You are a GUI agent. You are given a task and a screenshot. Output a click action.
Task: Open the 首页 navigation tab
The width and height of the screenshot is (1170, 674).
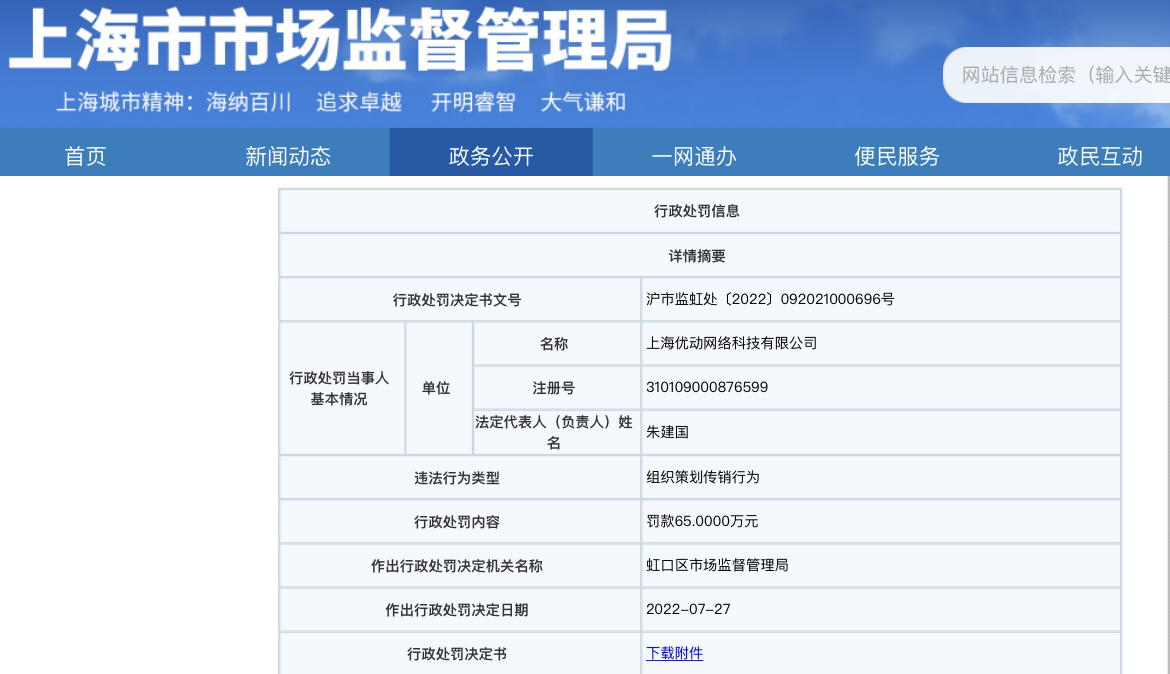[85, 156]
